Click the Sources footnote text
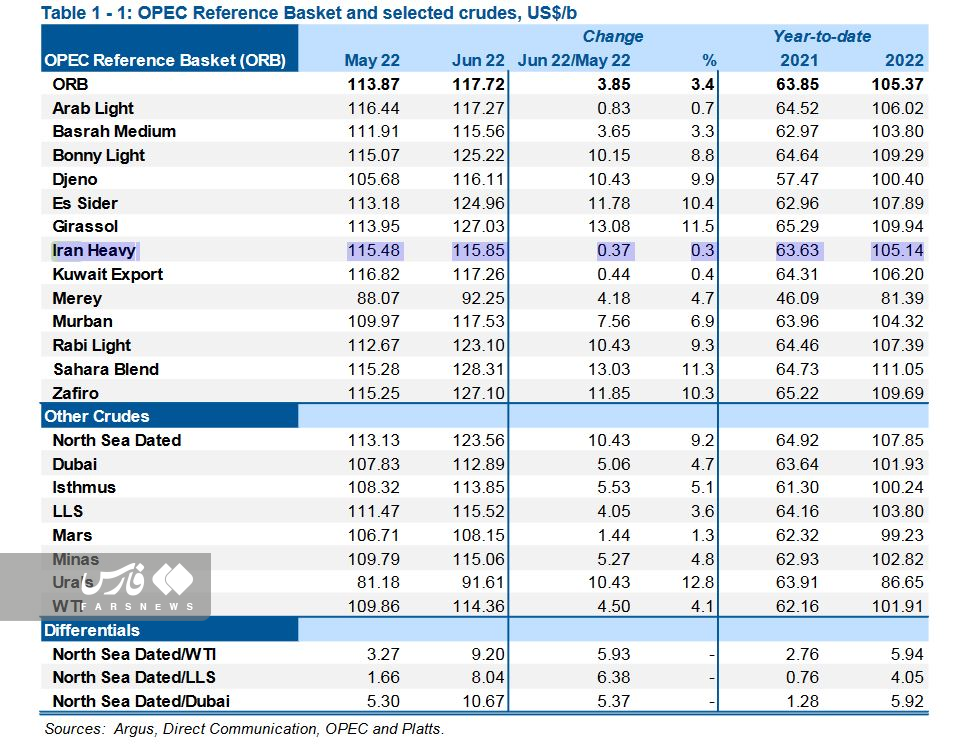Image resolution: width=975 pixels, height=744 pixels. click(x=244, y=729)
